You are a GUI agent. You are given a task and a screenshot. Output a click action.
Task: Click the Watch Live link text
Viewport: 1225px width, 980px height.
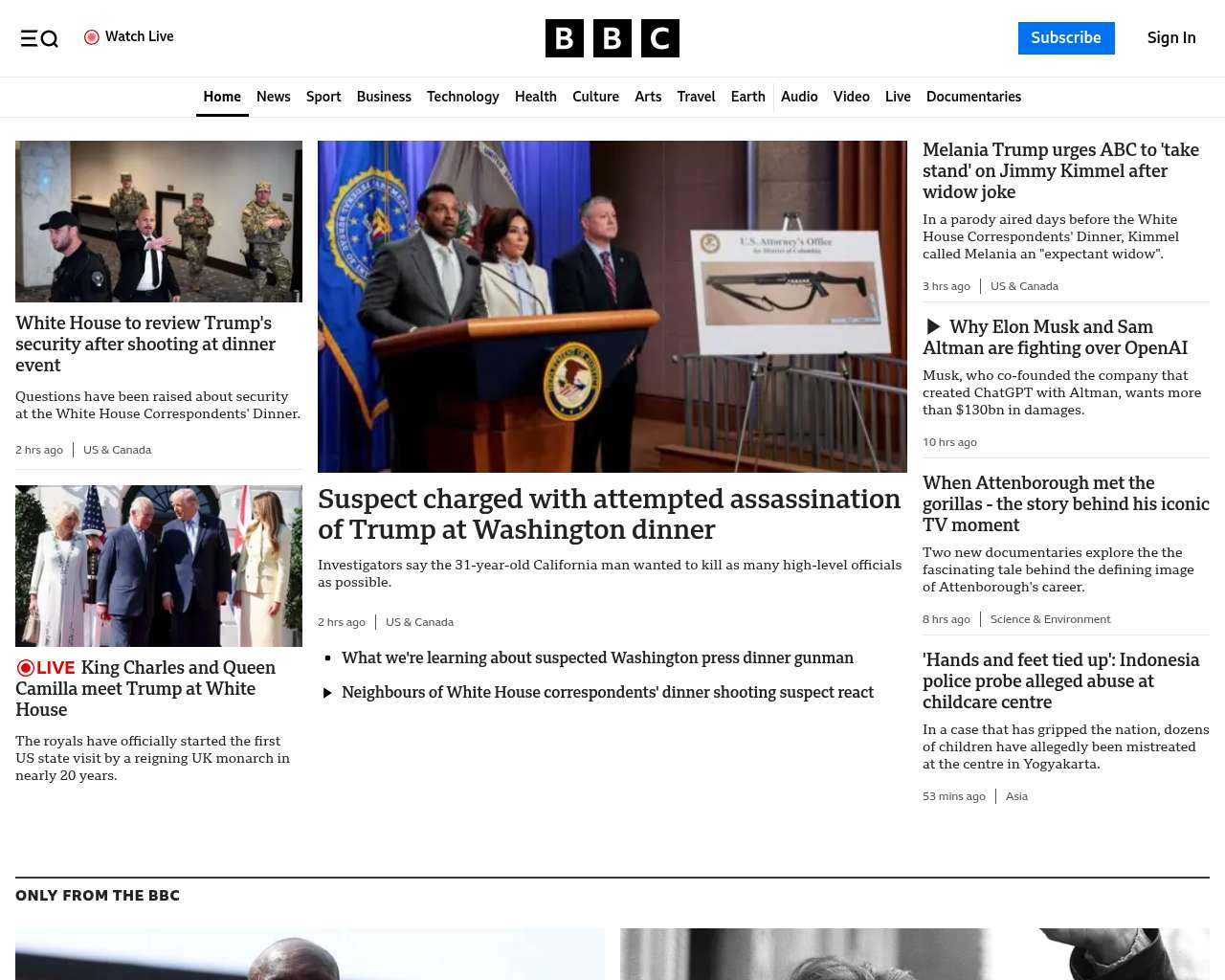click(x=140, y=36)
